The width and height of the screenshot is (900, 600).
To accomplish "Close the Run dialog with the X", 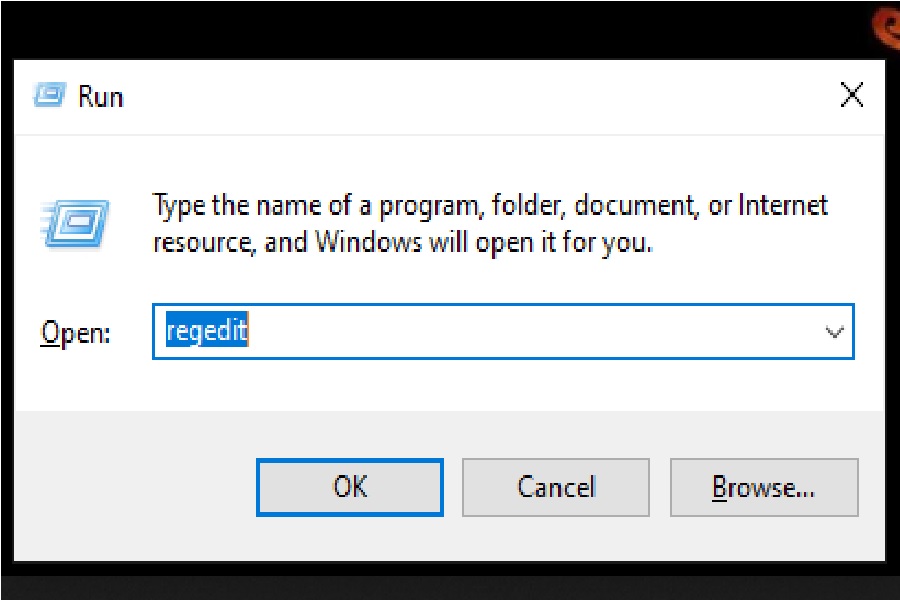I will 851,96.
